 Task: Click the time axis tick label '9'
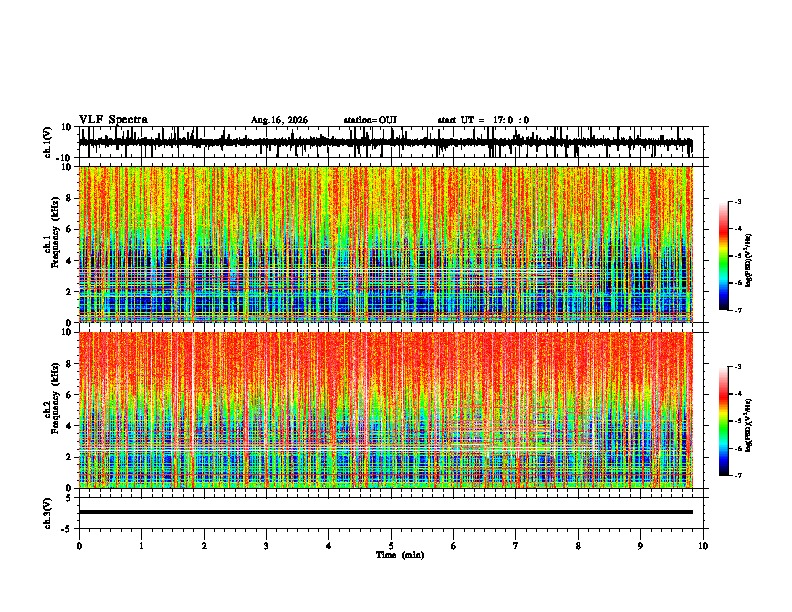[x=640, y=546]
